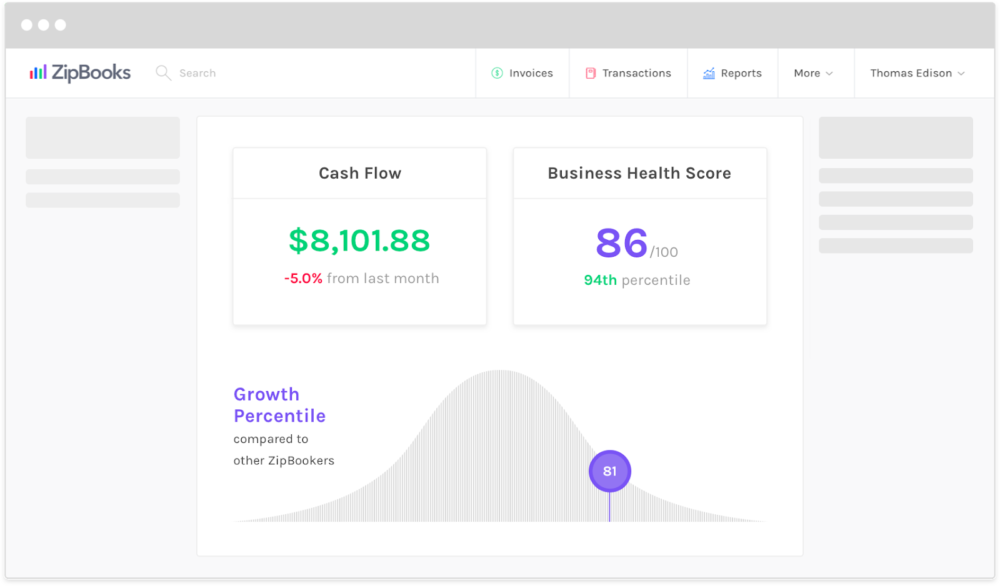Click 'from last month' text
1000x586 pixels.
(x=383, y=279)
